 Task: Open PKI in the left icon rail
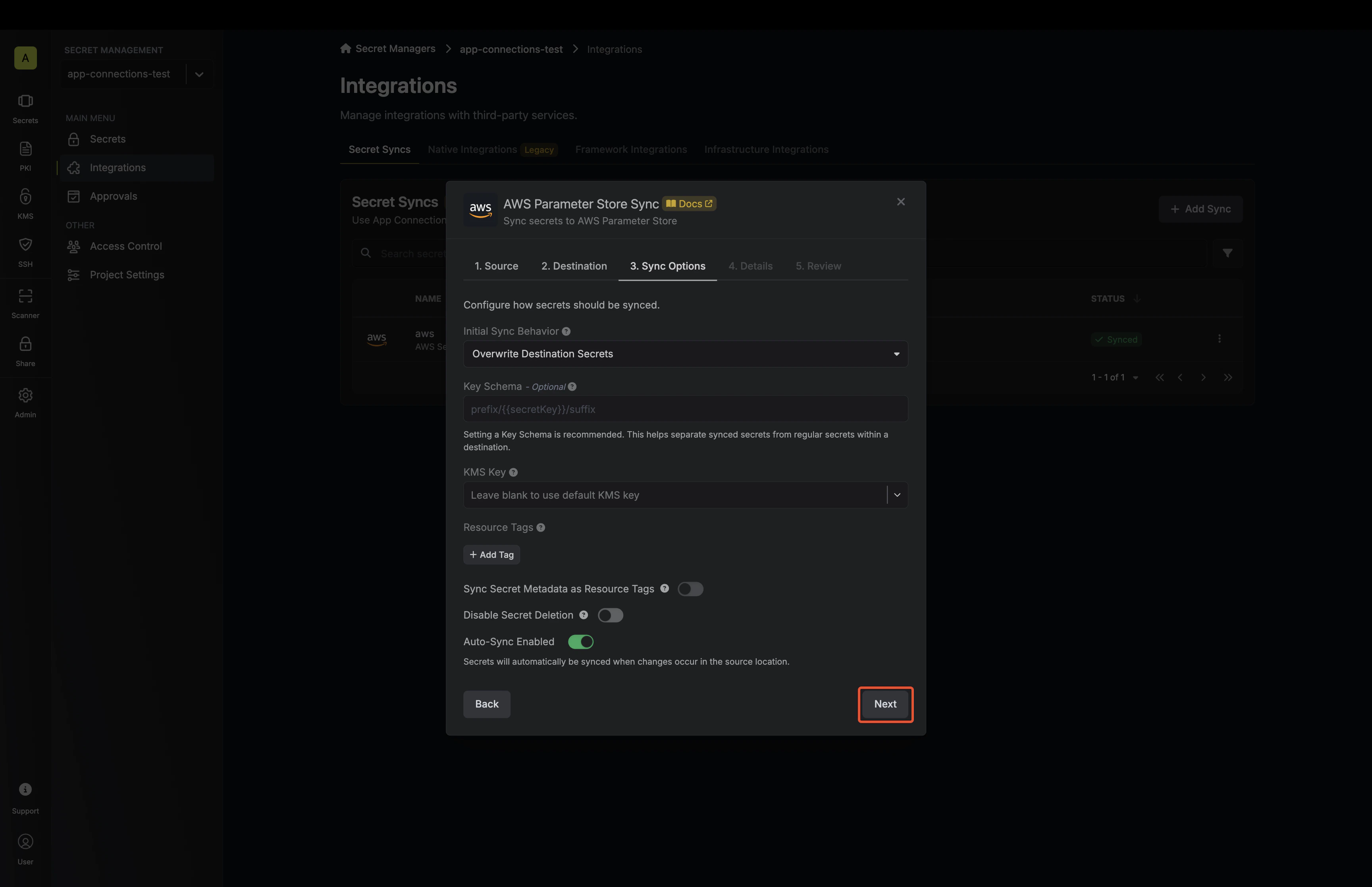[25, 157]
